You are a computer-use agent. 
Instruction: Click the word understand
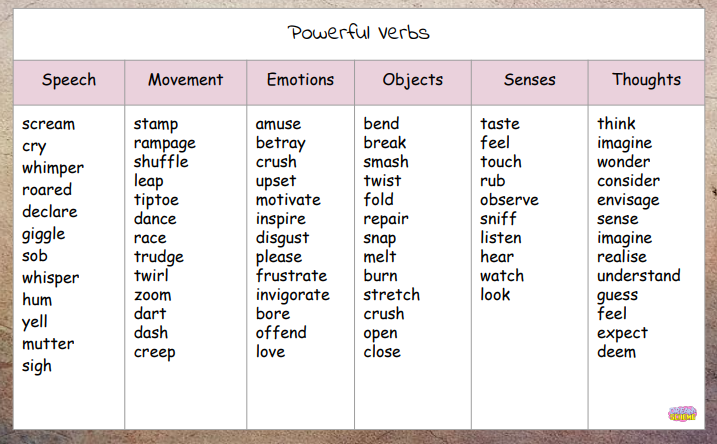pos(638,276)
